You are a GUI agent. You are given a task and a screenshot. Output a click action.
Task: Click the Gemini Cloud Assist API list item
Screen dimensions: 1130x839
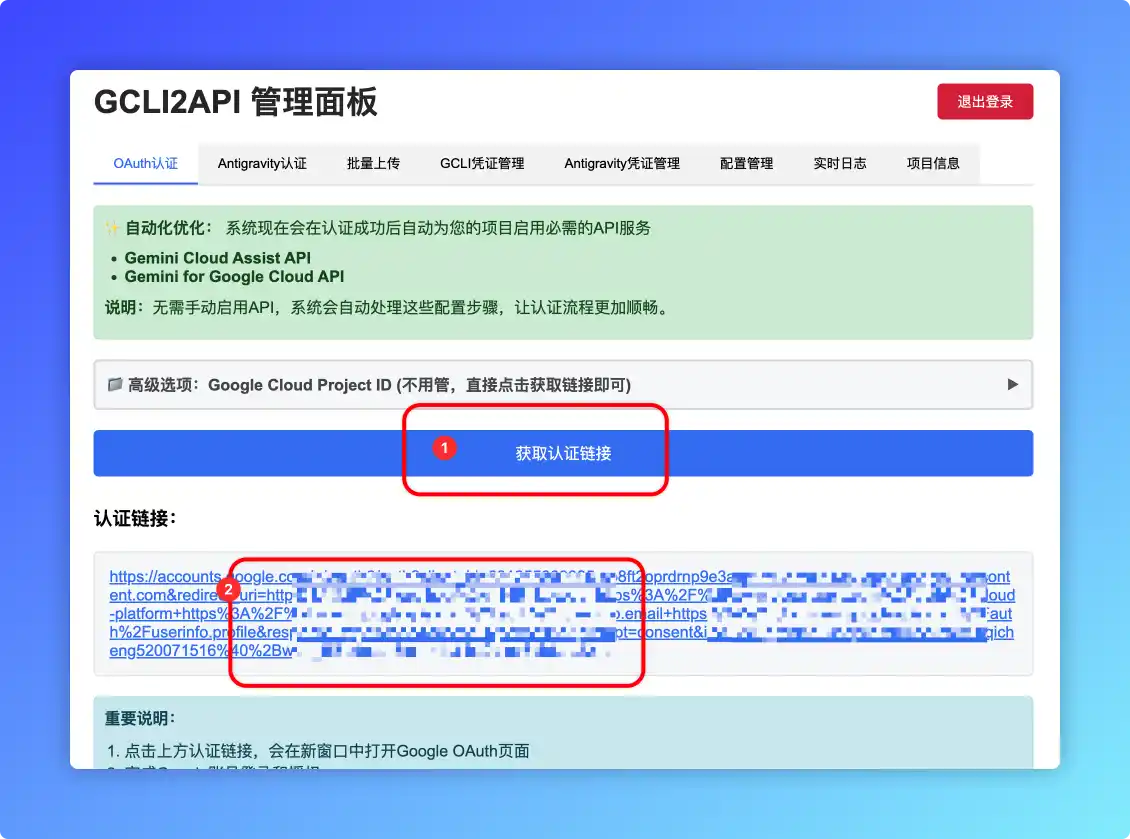[216, 258]
